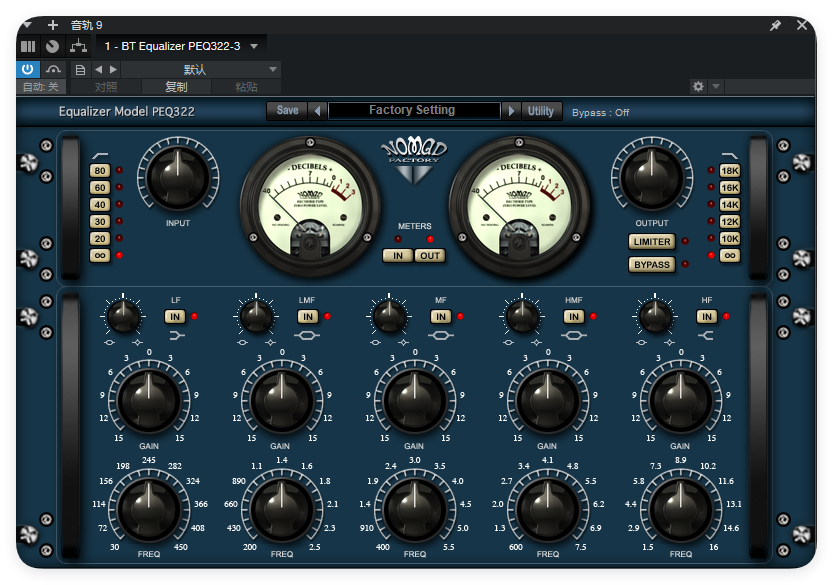Toggle the HF band IN button
The image size is (833, 585).
707,317
